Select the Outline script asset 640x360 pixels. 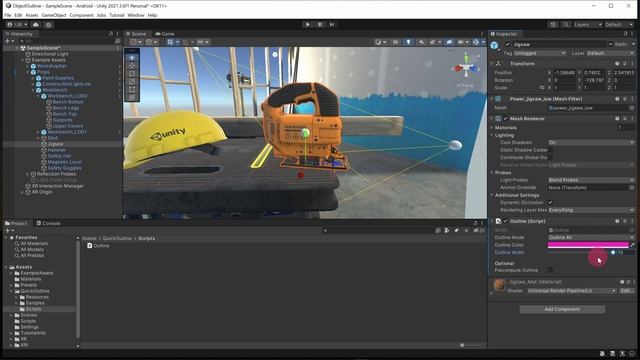98,246
